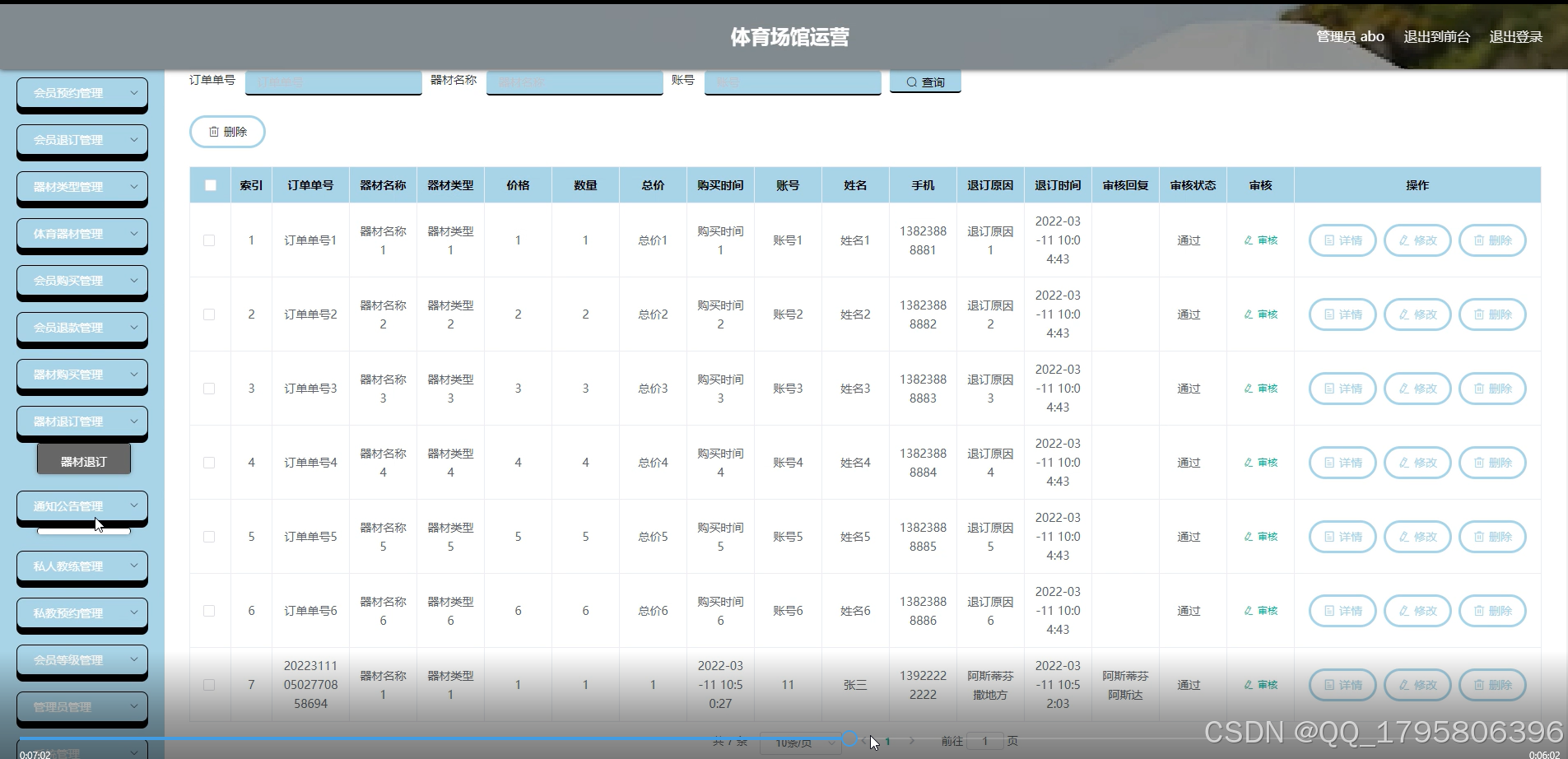The width and height of the screenshot is (1568, 759).
Task: Check the checkbox for row 1
Action: [x=209, y=240]
